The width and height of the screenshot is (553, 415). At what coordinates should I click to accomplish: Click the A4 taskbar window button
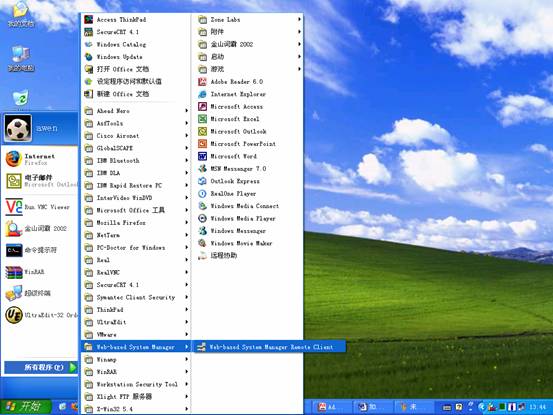333,407
